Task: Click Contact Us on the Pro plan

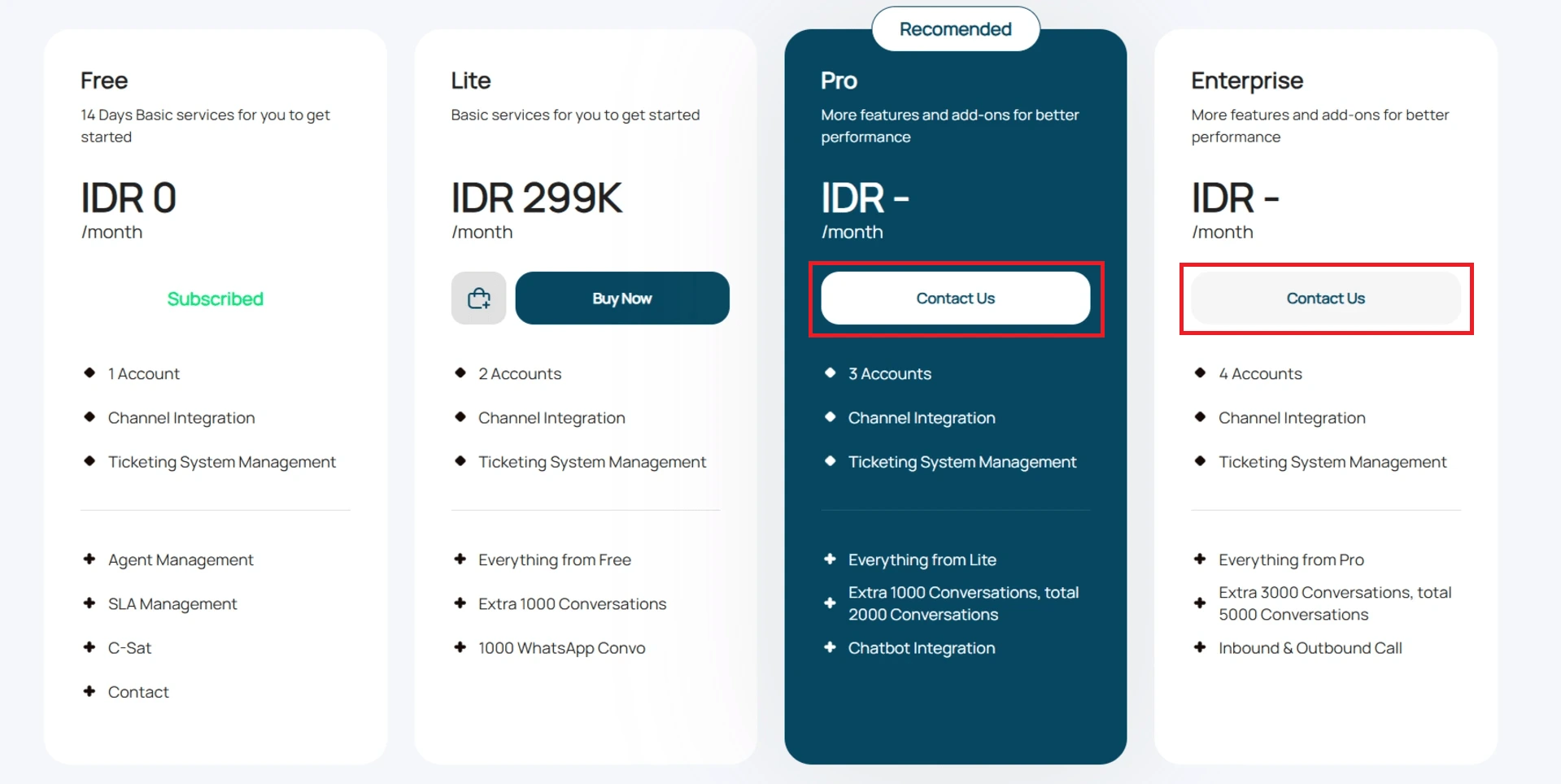Action: pyautogui.click(x=956, y=298)
